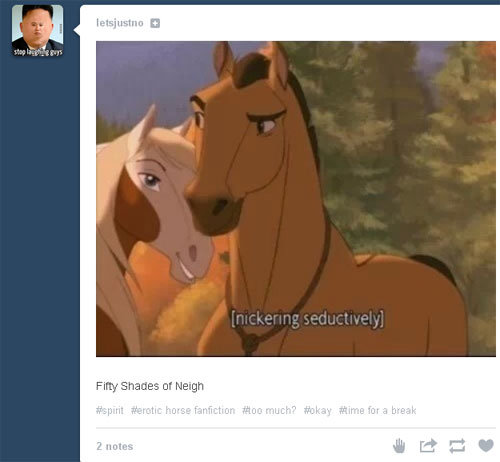Click the stop laughing guys avatar text
The height and width of the screenshot is (462, 500).
[x=38, y=52]
